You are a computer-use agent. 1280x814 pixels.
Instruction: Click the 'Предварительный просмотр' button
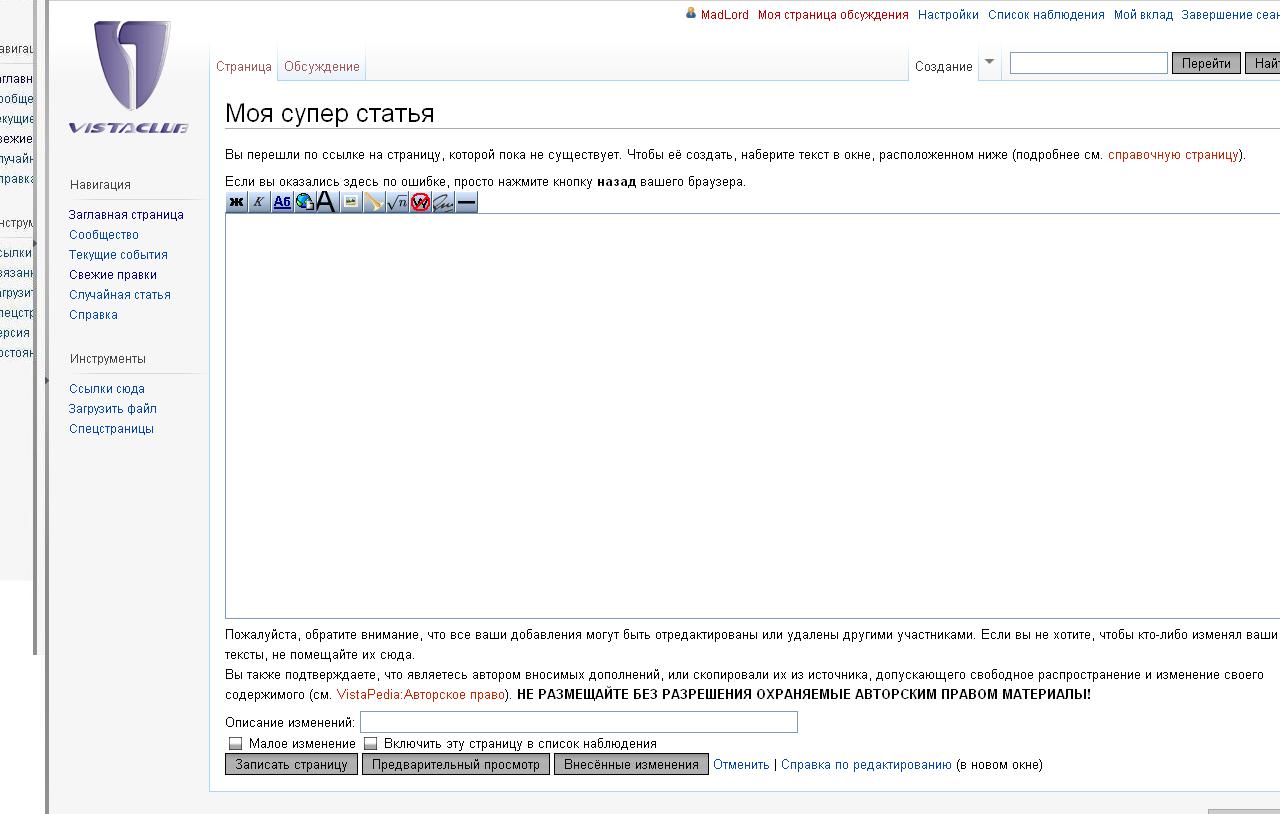455,765
